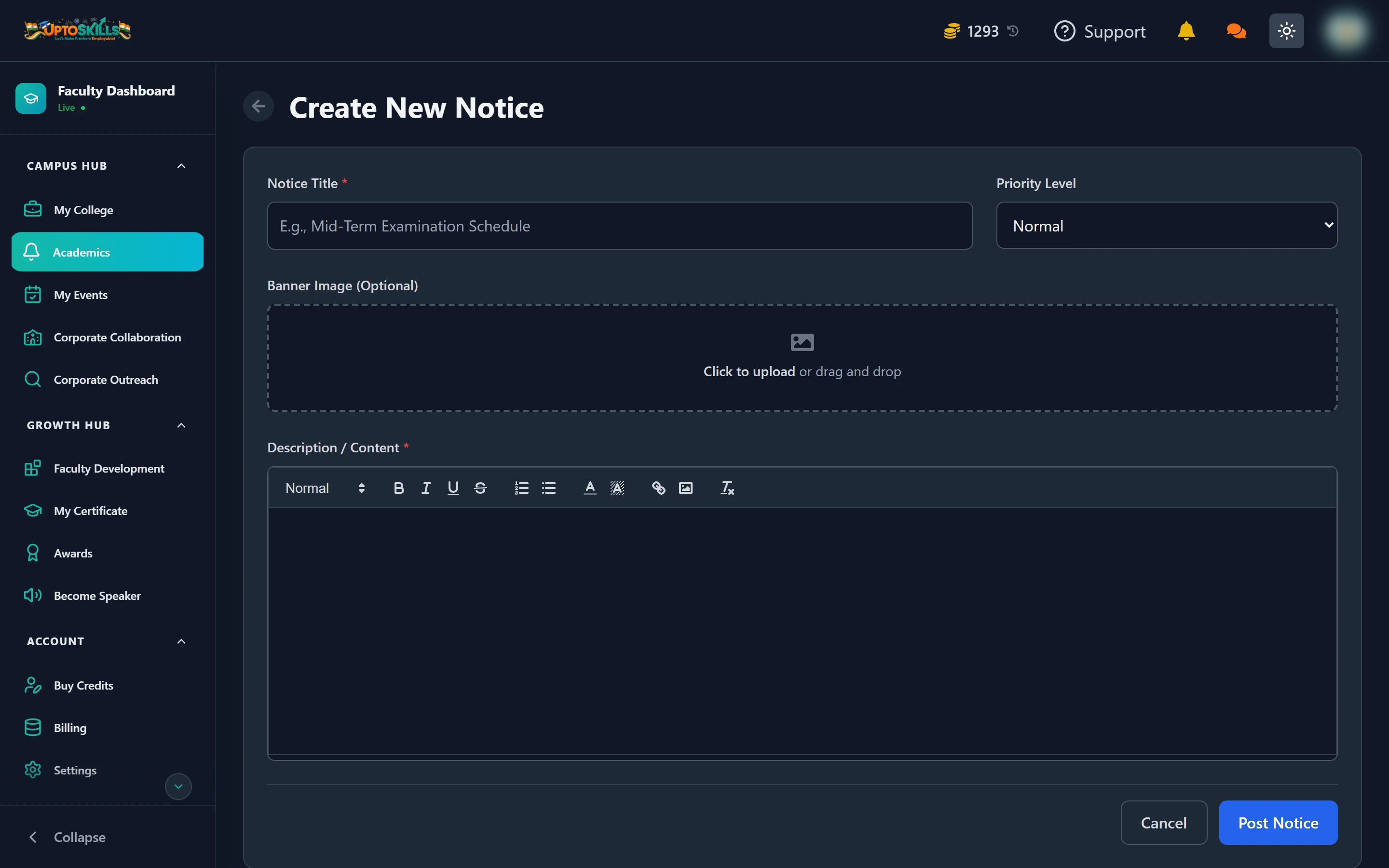The image size is (1389, 868).
Task: Open Buy Credits
Action: click(x=108, y=685)
